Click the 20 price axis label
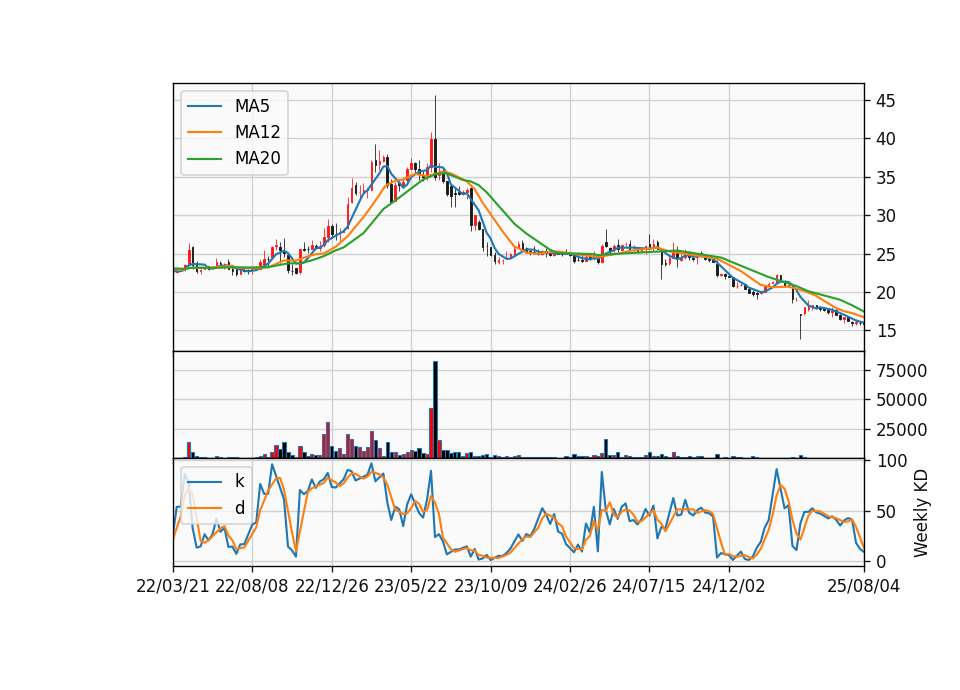 point(885,293)
